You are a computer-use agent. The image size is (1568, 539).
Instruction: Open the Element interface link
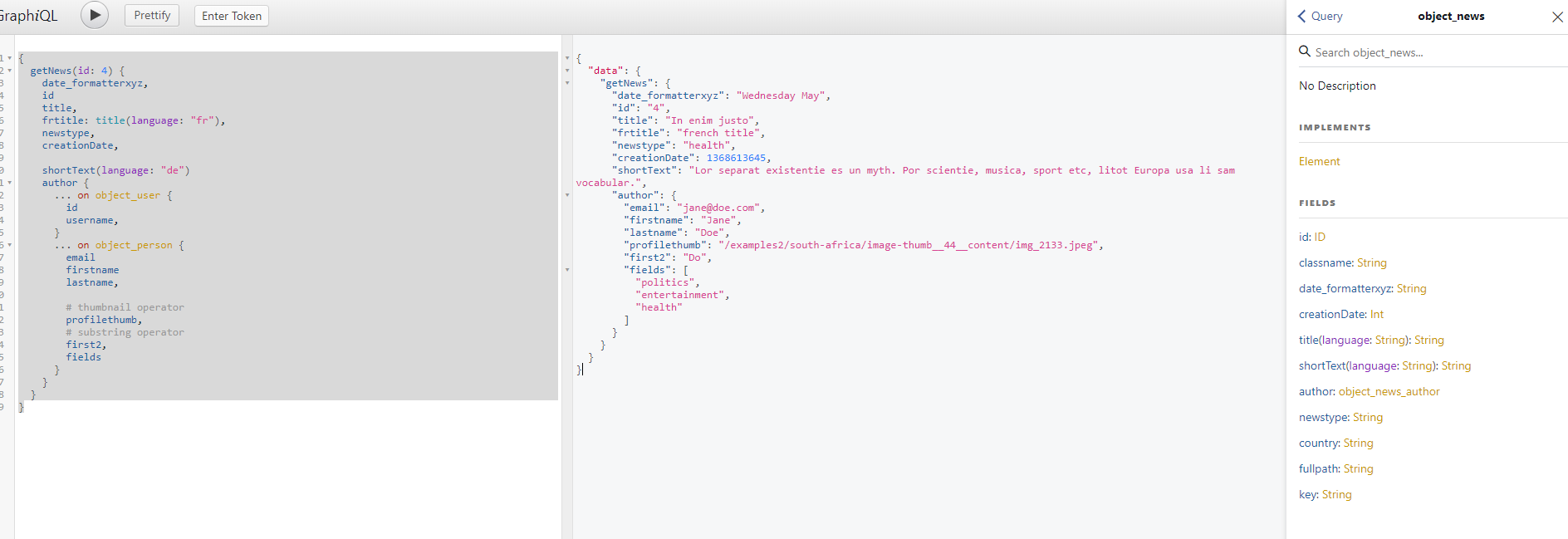(1319, 161)
